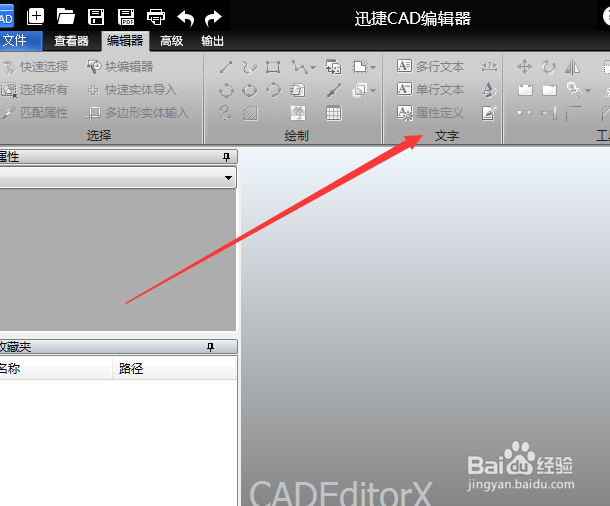Click the Undo arrow

[186, 18]
